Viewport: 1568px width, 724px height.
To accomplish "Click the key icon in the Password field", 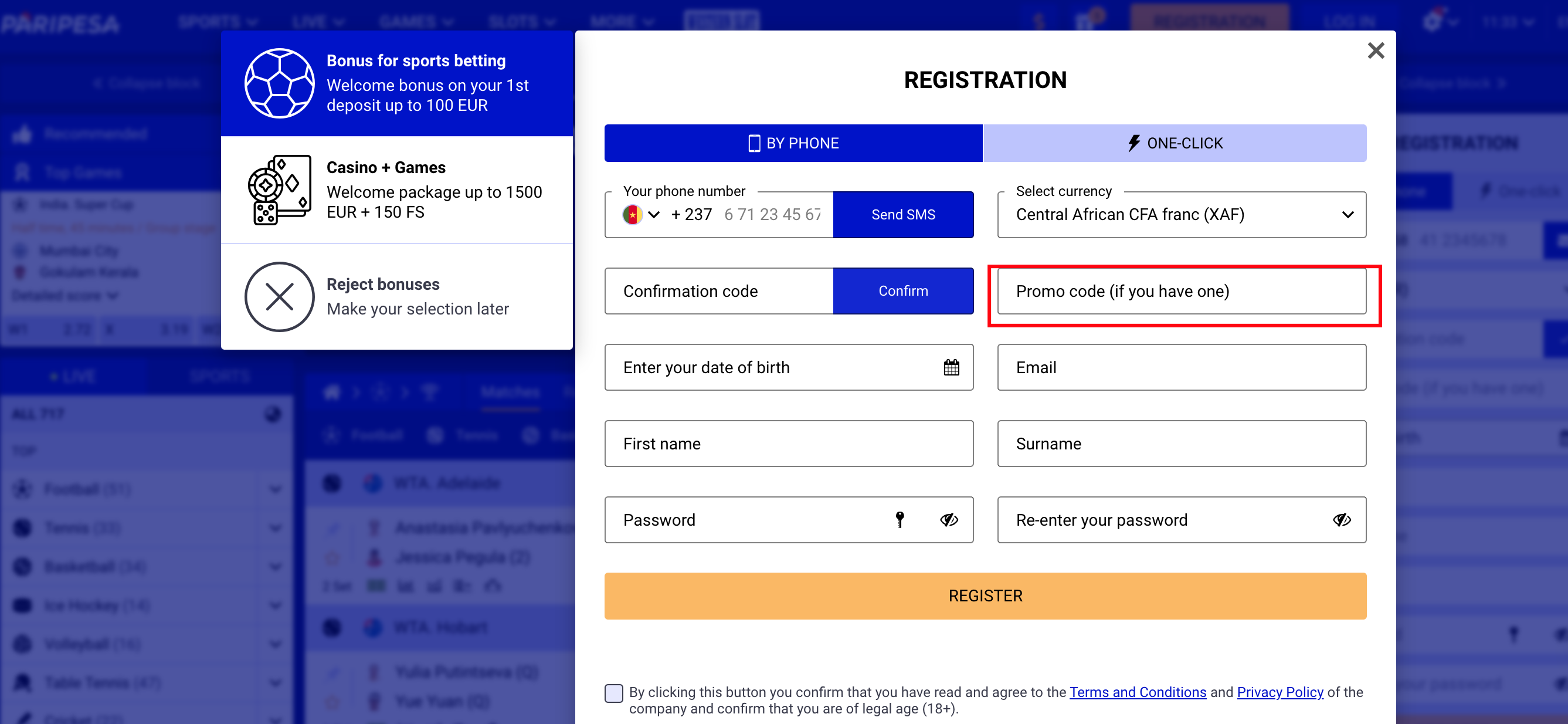I will pyautogui.click(x=900, y=520).
